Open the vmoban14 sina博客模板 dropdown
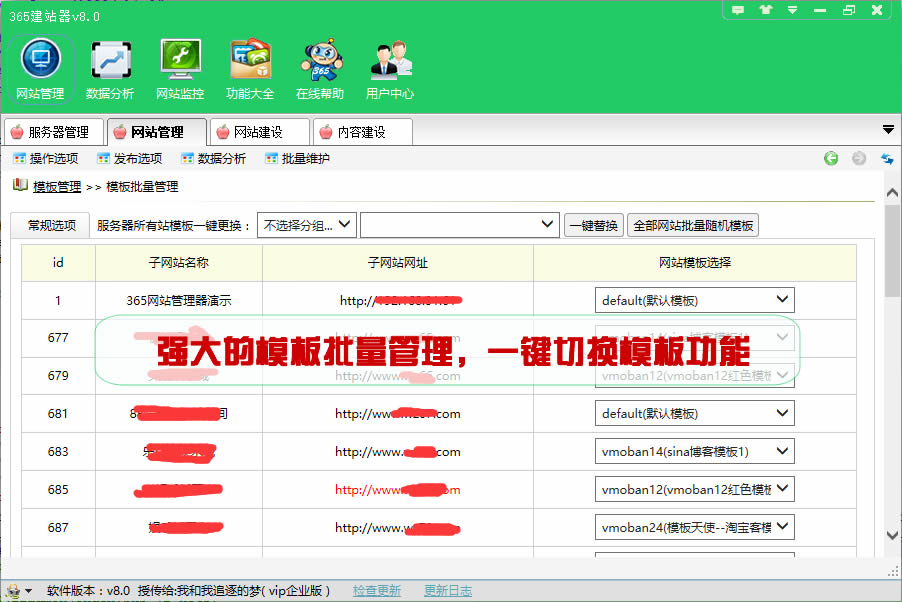This screenshot has height=602, width=902. (x=694, y=451)
